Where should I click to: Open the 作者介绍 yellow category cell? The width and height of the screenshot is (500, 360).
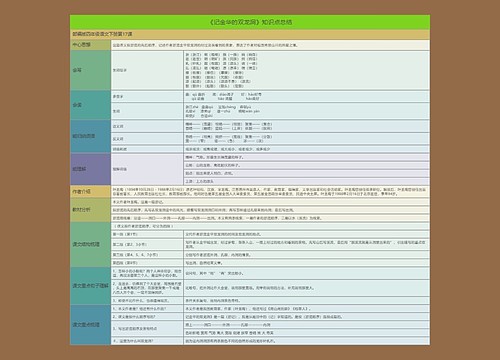pos(90,191)
